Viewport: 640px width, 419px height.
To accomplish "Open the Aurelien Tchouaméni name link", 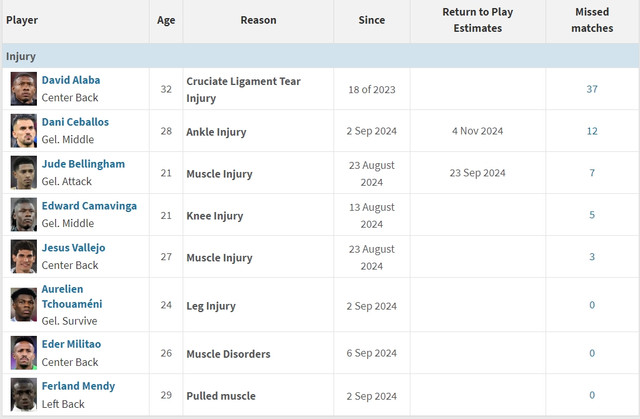I will pyautogui.click(x=72, y=297).
